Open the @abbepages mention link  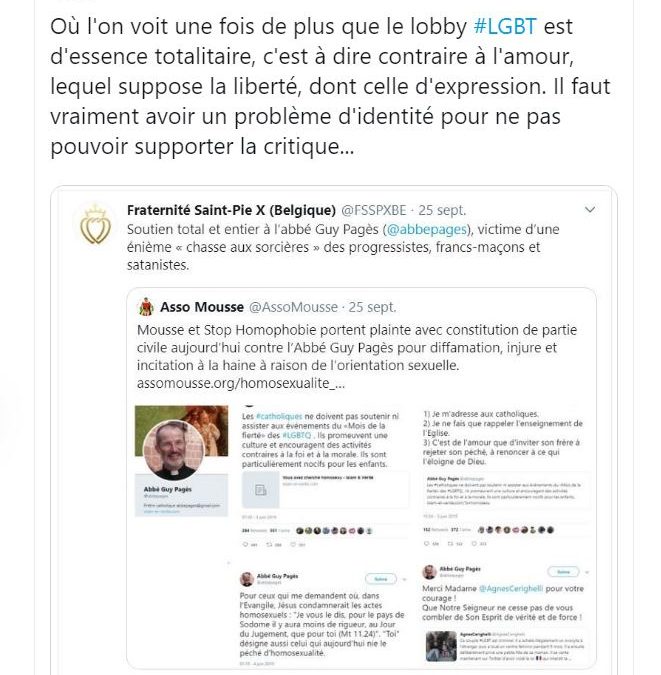coord(426,229)
